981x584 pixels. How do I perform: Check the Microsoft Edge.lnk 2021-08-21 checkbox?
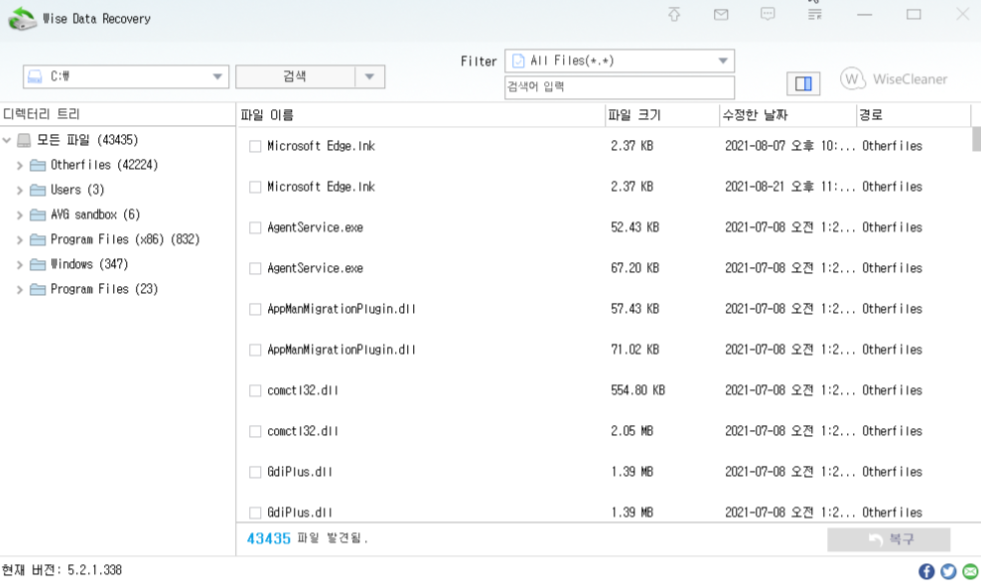click(255, 187)
